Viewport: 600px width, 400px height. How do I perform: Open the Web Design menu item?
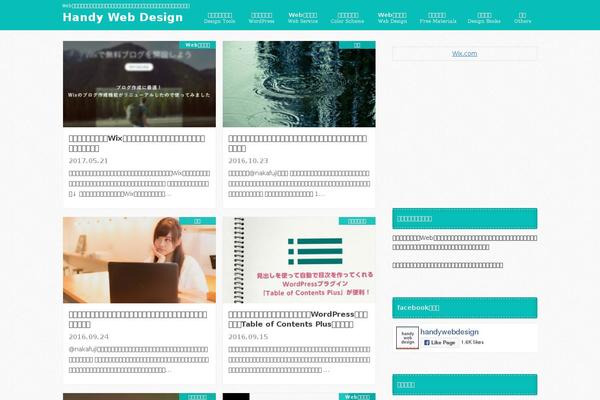coord(392,18)
